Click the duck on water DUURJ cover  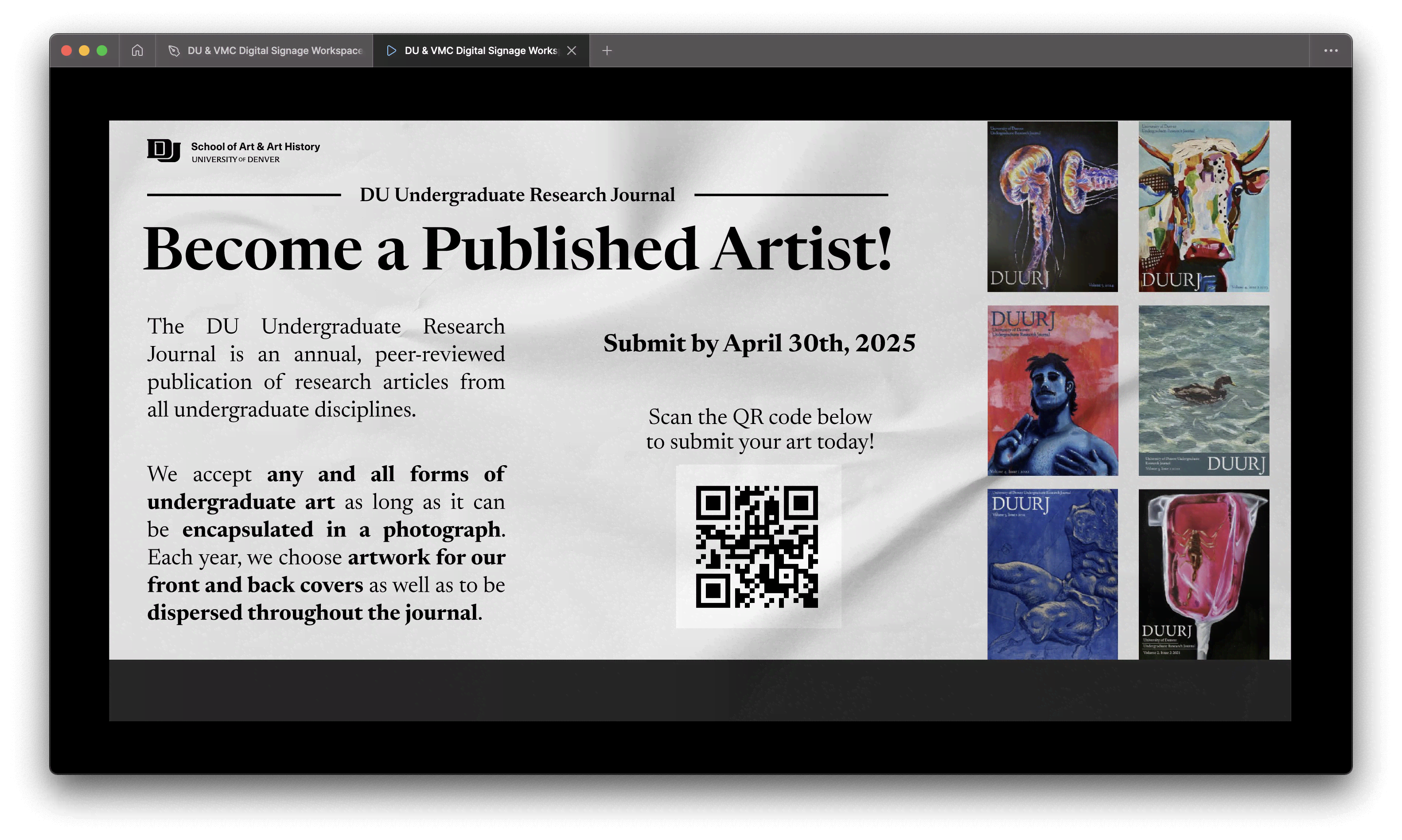(1203, 391)
